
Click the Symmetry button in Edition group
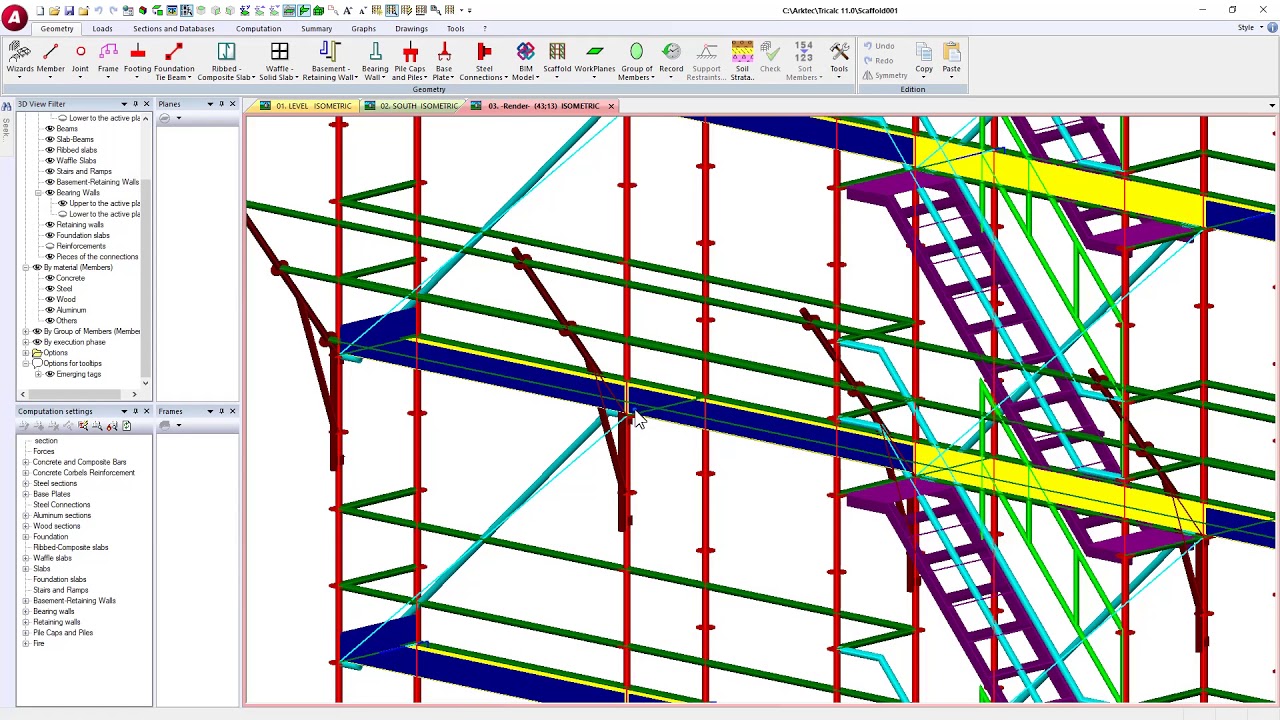[x=884, y=75]
